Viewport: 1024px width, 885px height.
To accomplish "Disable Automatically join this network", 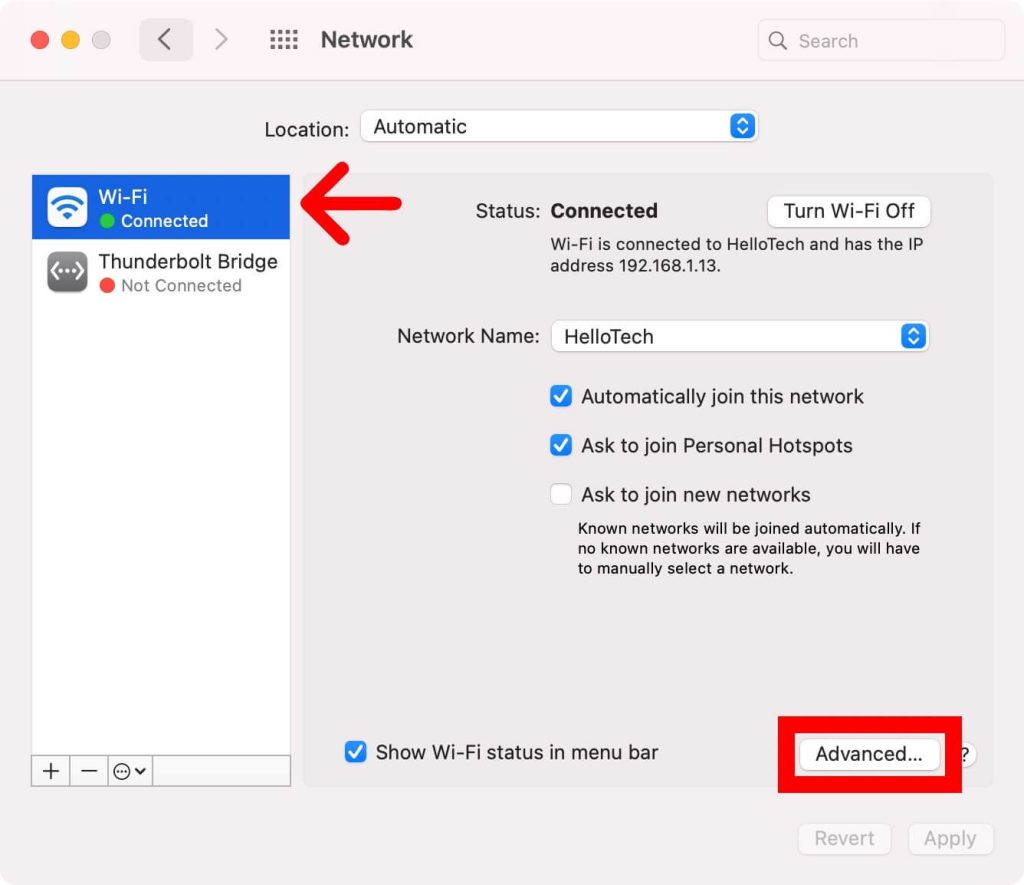I will point(561,396).
